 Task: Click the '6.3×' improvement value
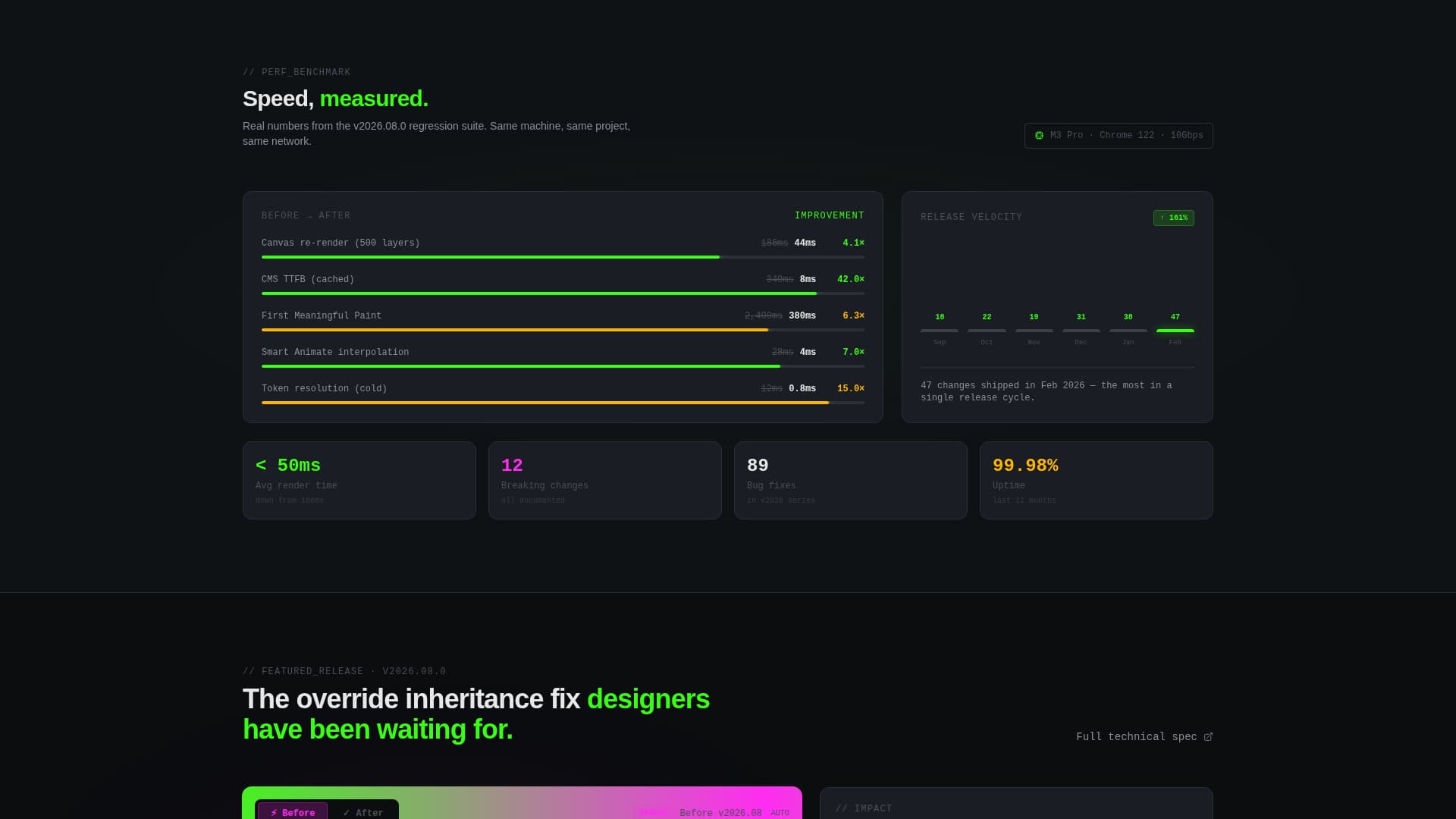[853, 316]
